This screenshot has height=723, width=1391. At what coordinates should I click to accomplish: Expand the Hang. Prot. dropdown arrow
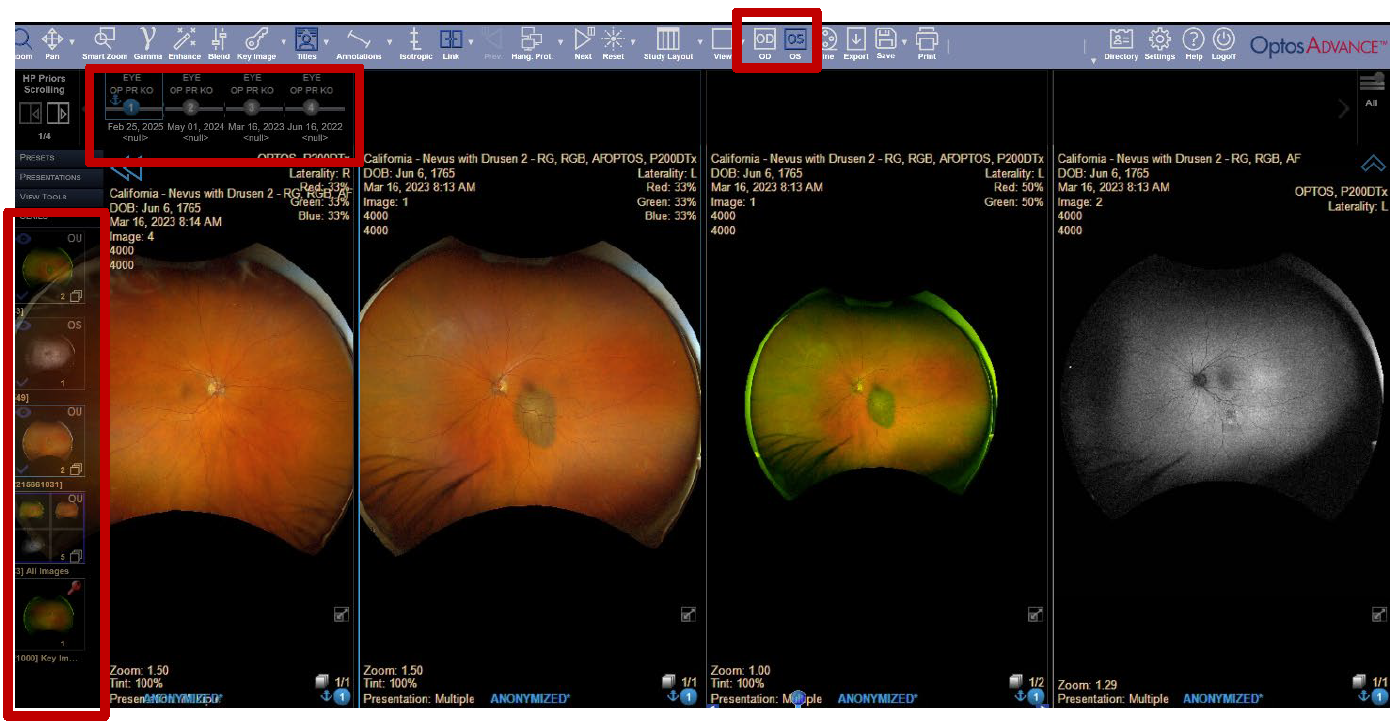coord(560,41)
